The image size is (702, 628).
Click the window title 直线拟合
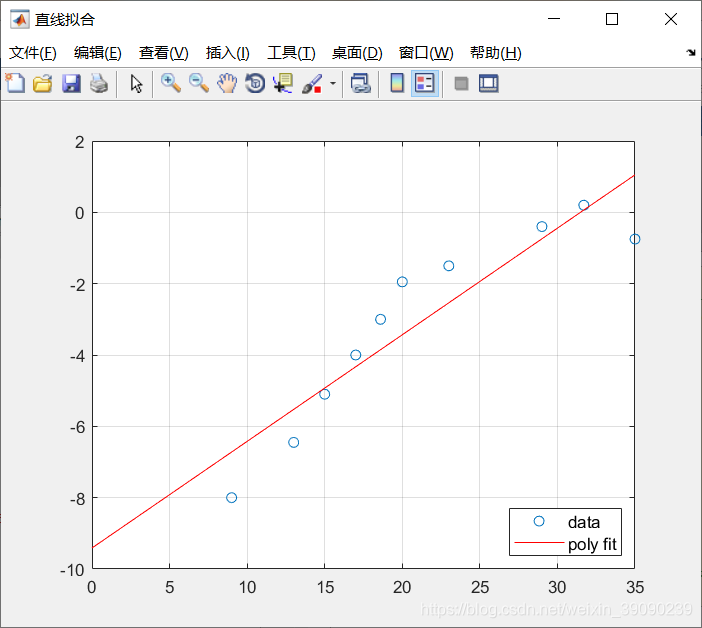pos(65,19)
